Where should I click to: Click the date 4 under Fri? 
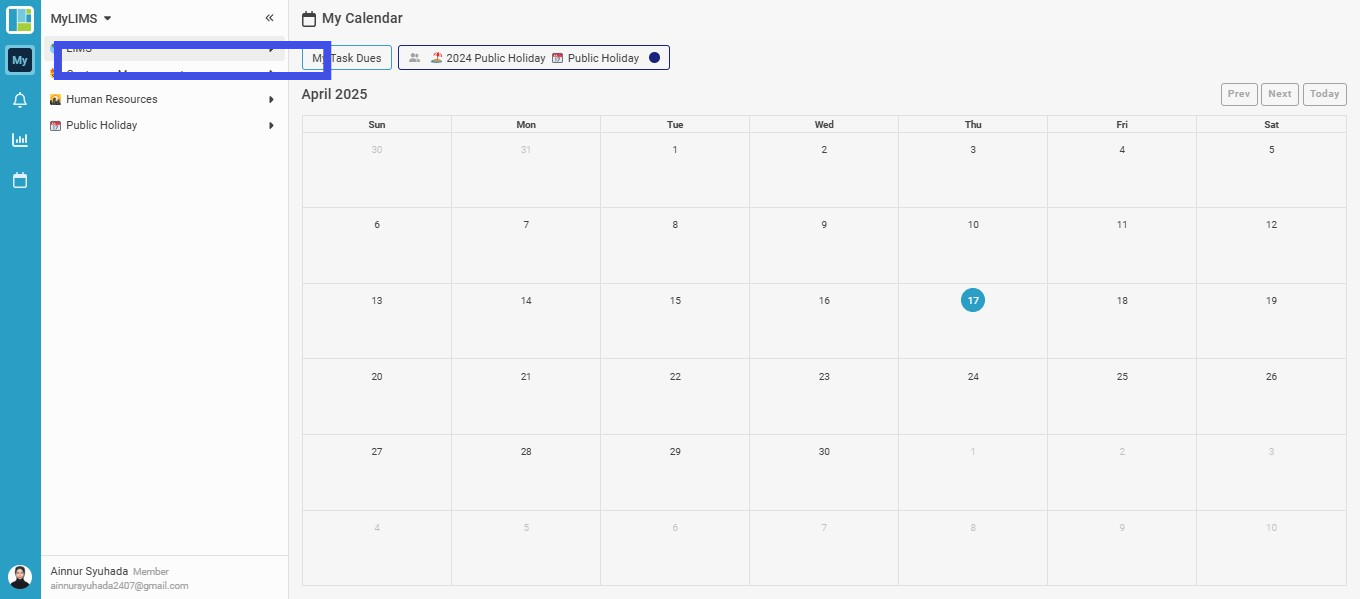click(1122, 150)
